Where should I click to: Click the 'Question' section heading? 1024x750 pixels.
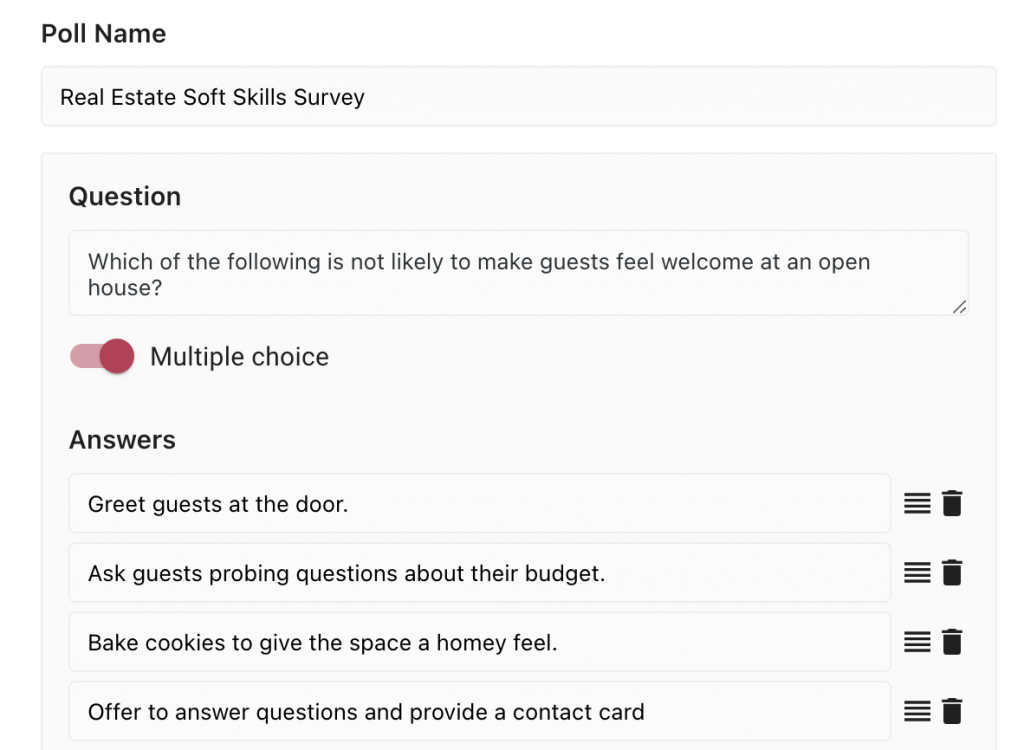click(125, 197)
